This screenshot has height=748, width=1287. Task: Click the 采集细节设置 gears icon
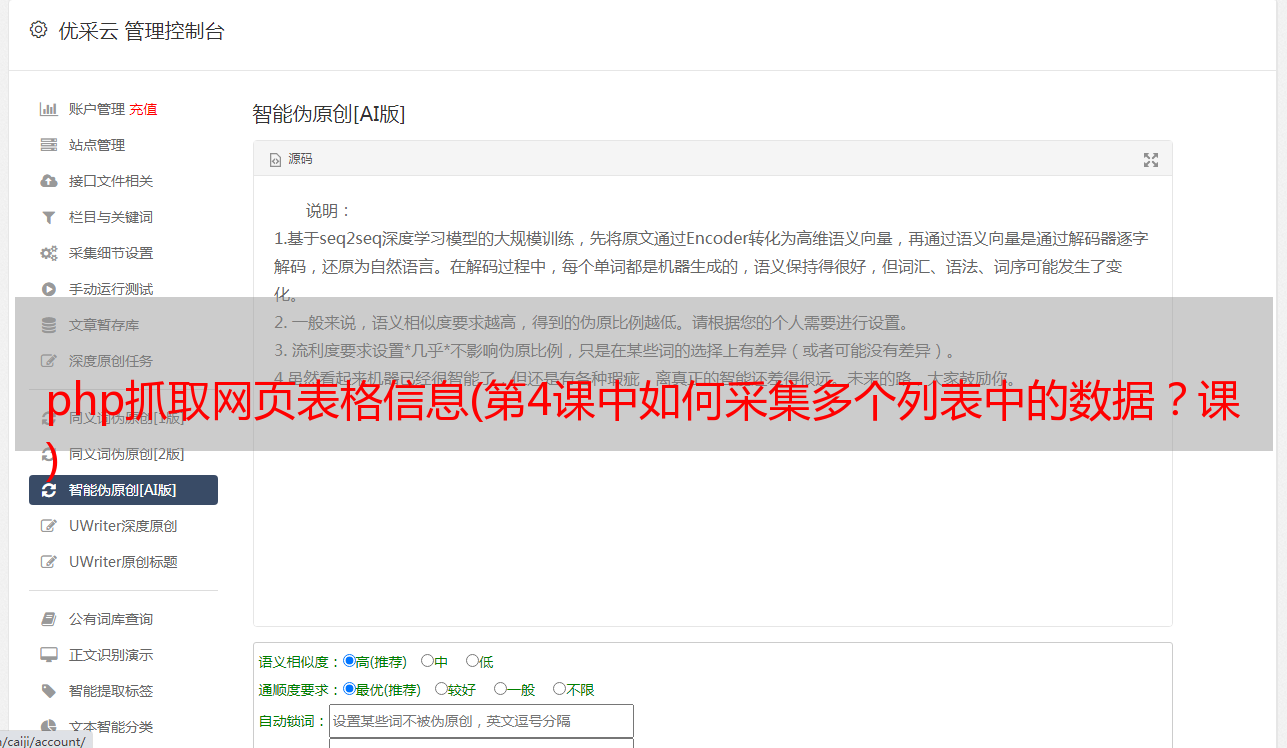pos(48,253)
